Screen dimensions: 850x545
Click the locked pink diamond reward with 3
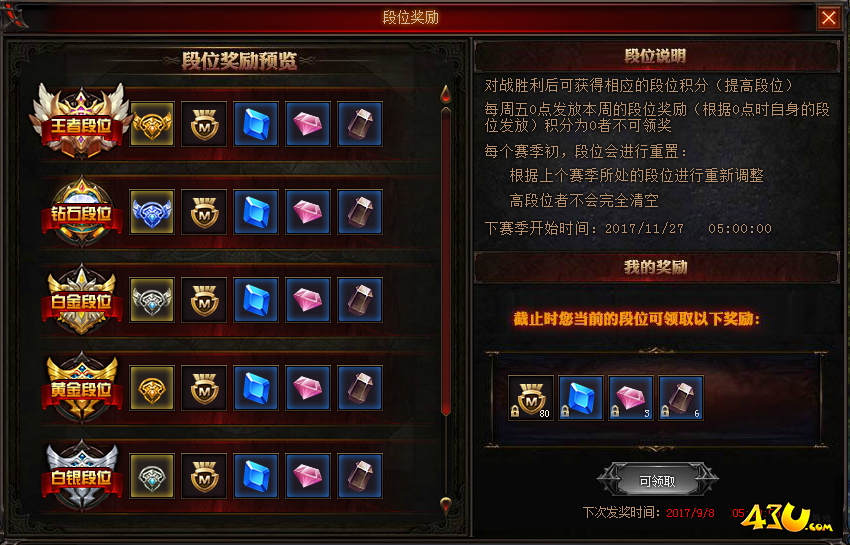point(631,398)
